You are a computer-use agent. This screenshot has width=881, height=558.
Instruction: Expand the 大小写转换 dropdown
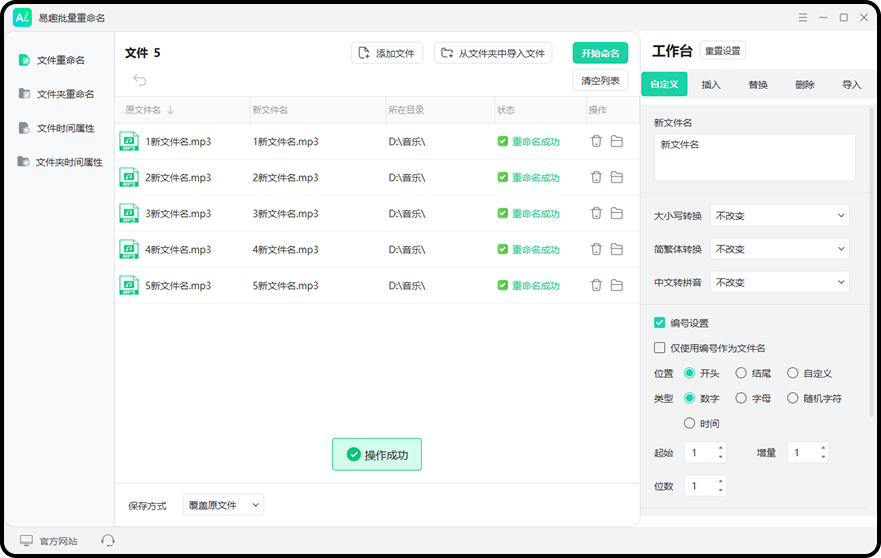pos(779,215)
